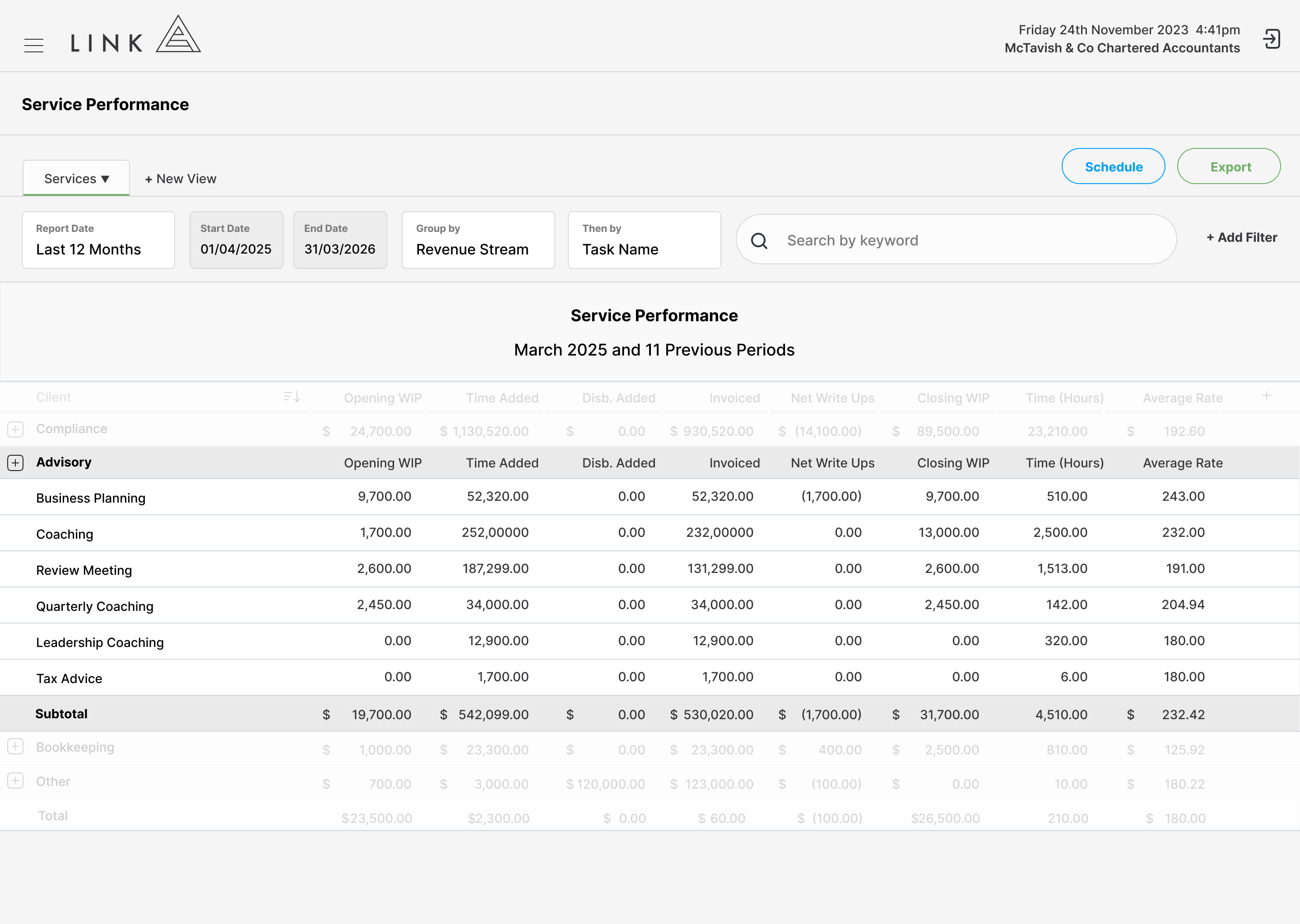Image resolution: width=1300 pixels, height=924 pixels.
Task: Click the Total row label
Action: [x=53, y=816]
